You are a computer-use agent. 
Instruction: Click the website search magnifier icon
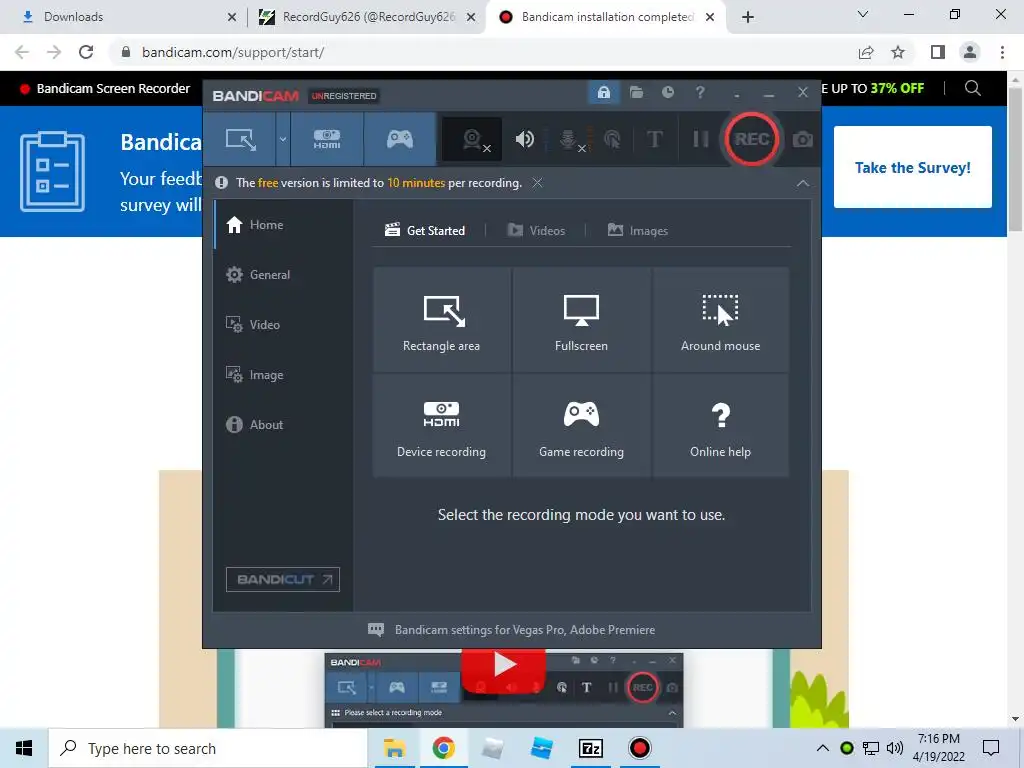pyautogui.click(x=972, y=88)
